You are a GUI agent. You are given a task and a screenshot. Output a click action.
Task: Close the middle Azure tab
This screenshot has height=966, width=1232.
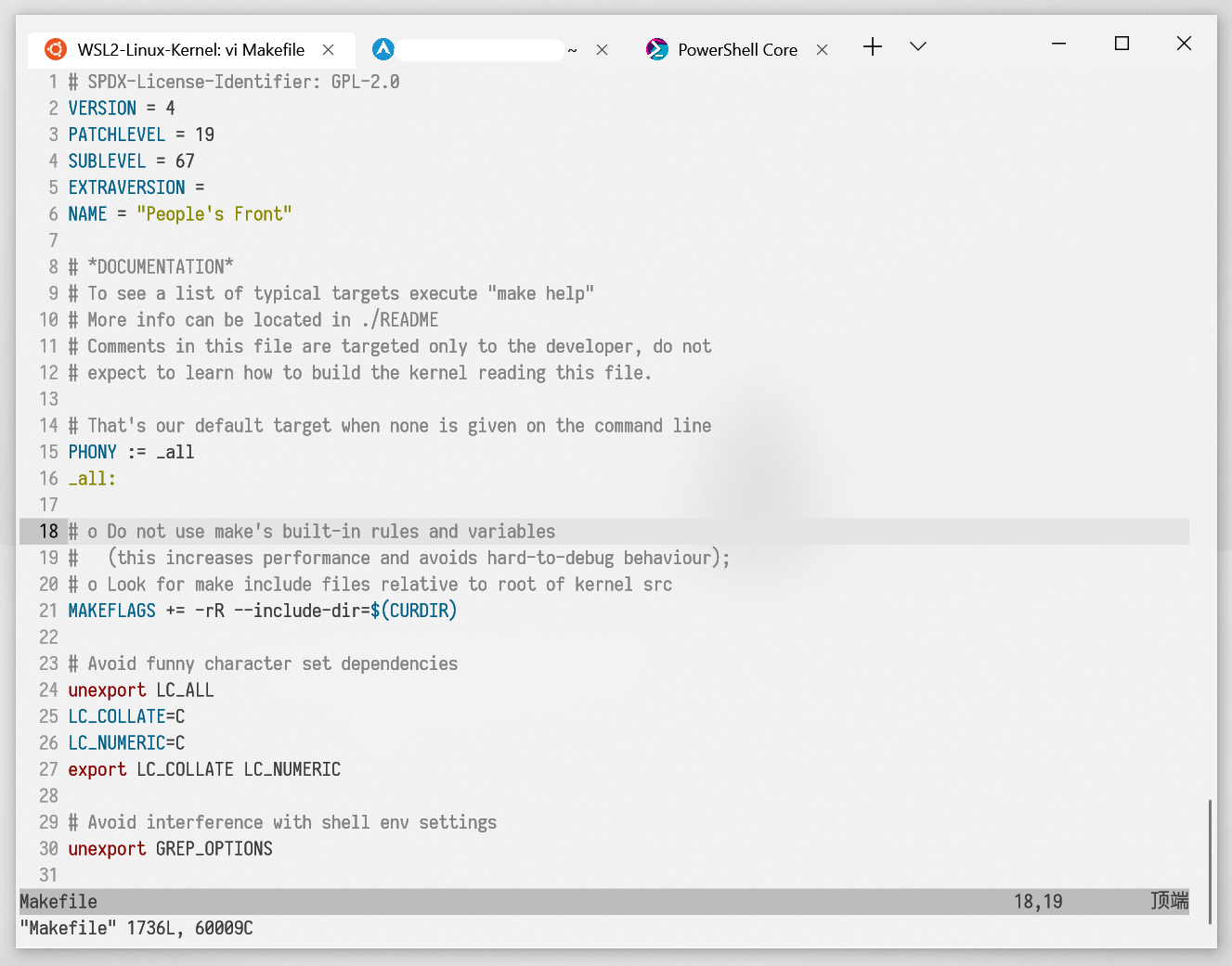point(603,49)
